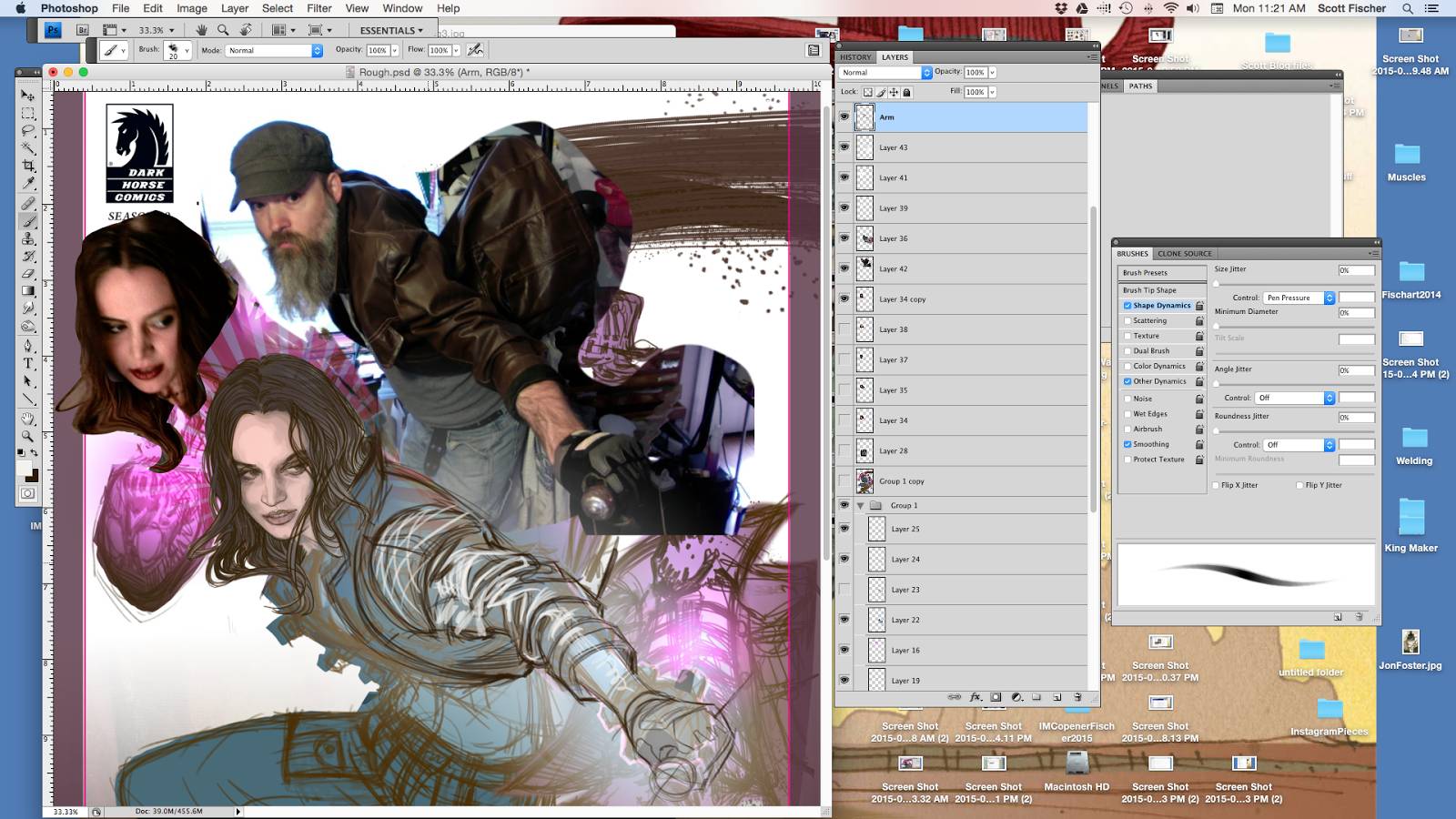Open the Filter menu
Image resolution: width=1456 pixels, height=819 pixels.
pos(319,8)
